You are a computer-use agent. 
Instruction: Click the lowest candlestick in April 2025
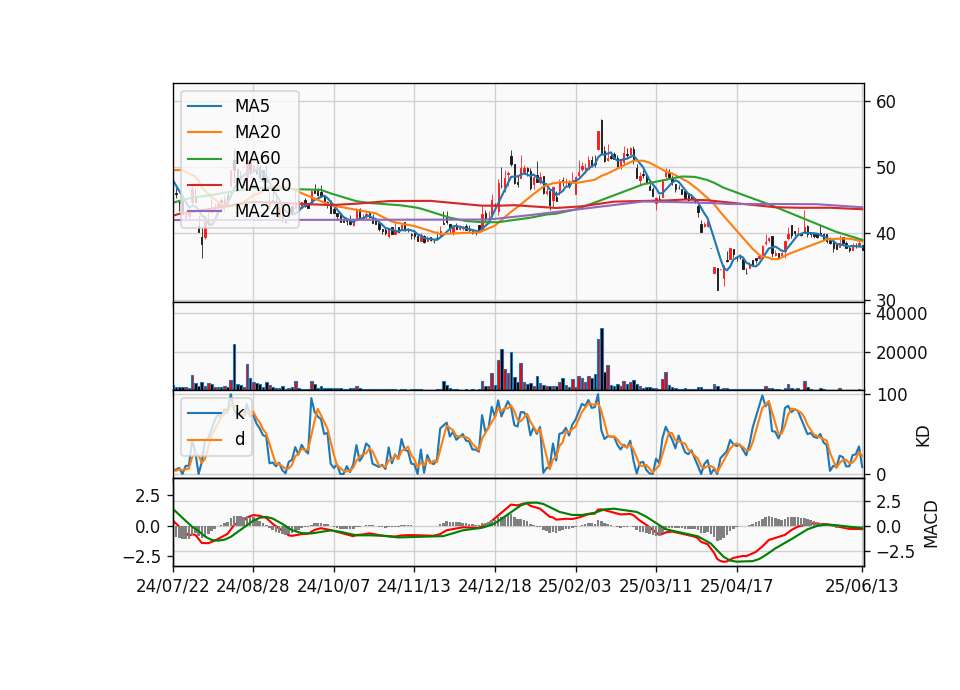click(x=718, y=279)
